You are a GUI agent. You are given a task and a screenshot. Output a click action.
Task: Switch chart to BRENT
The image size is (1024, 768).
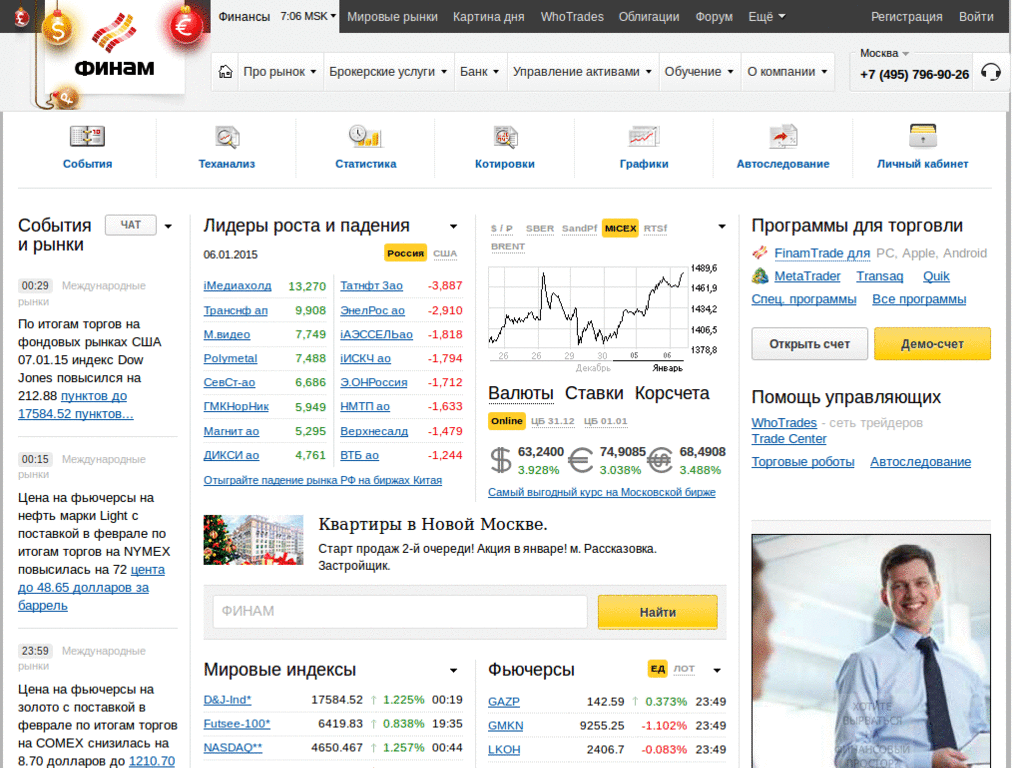coord(507,246)
